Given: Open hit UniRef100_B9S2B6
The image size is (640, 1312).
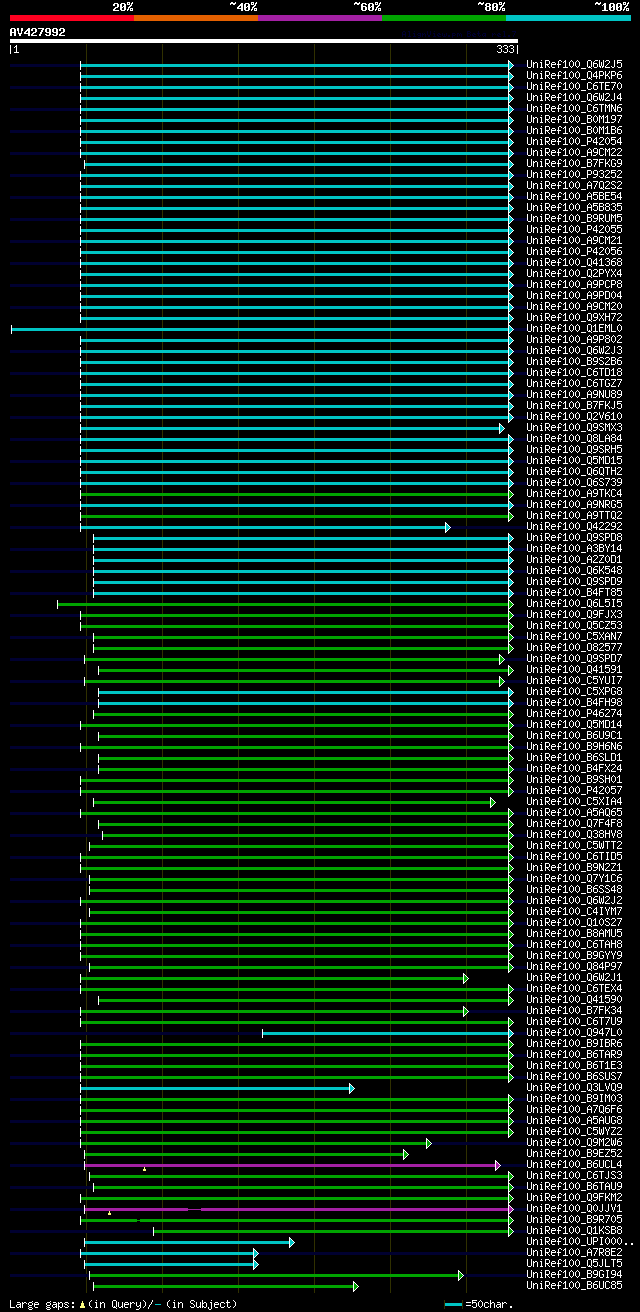Looking at the screenshot, I should [574, 361].
